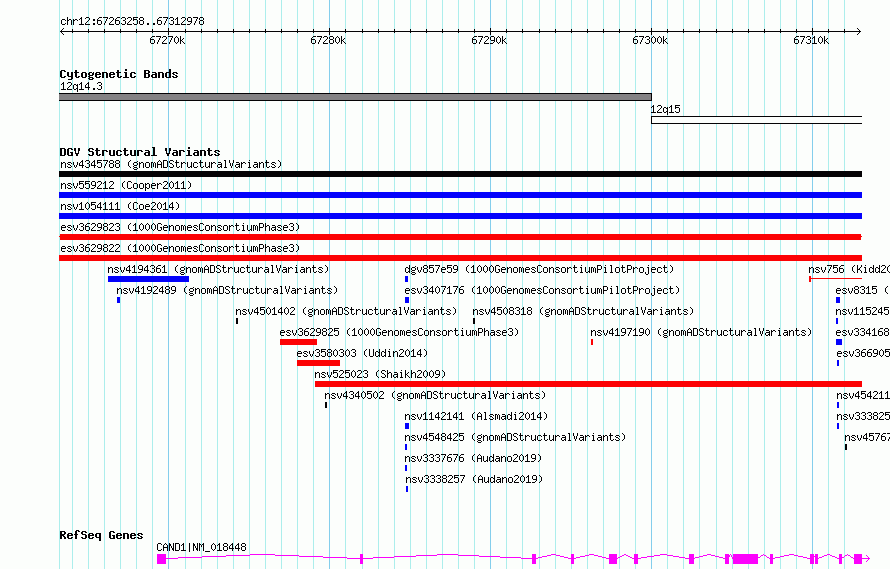Viewport: 890px width, 569px height.
Task: Click the long red nsv525023 Shaikh2009 bar
Action: pyautogui.click(x=588, y=384)
